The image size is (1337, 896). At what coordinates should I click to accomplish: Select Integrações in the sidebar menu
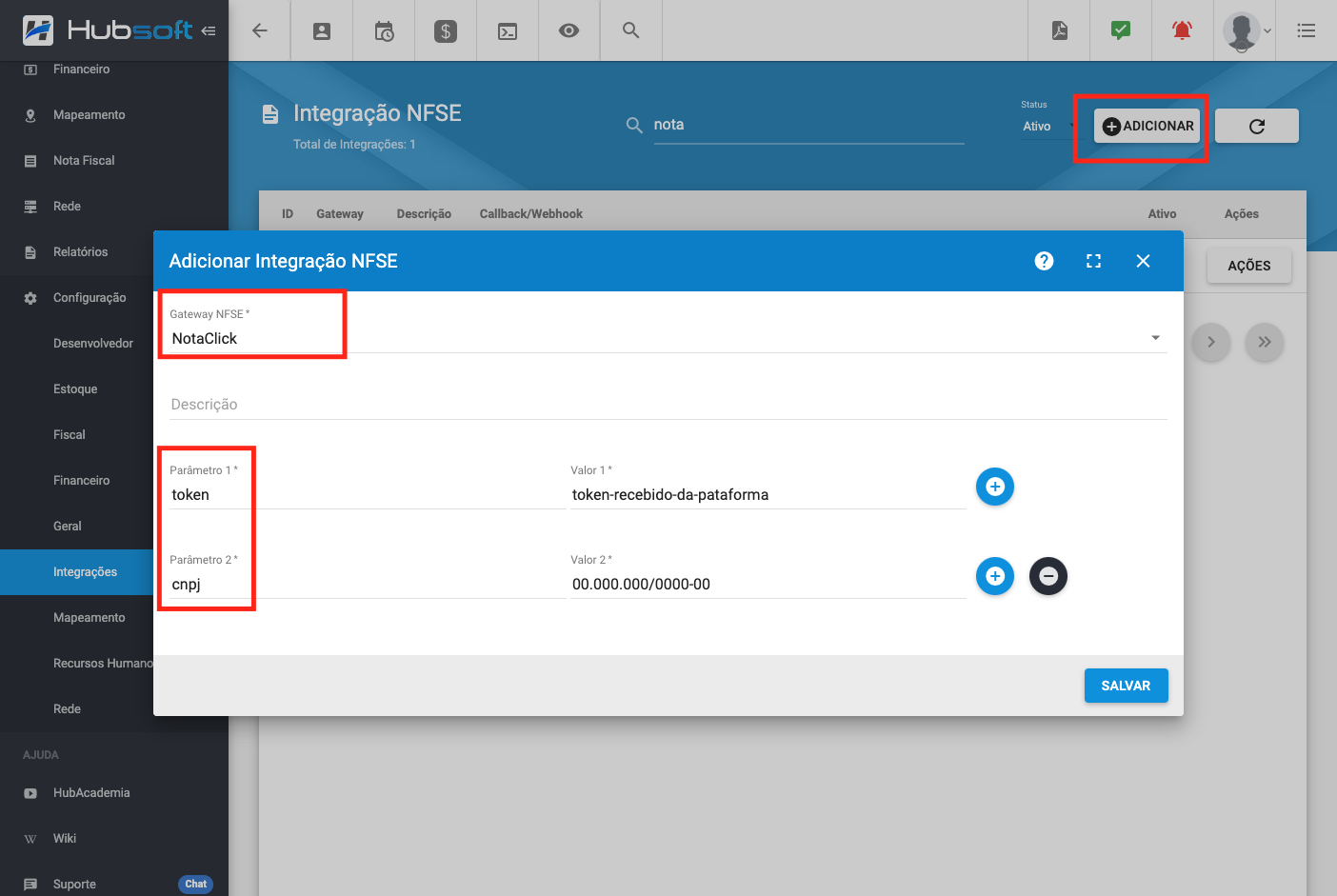coord(86,571)
